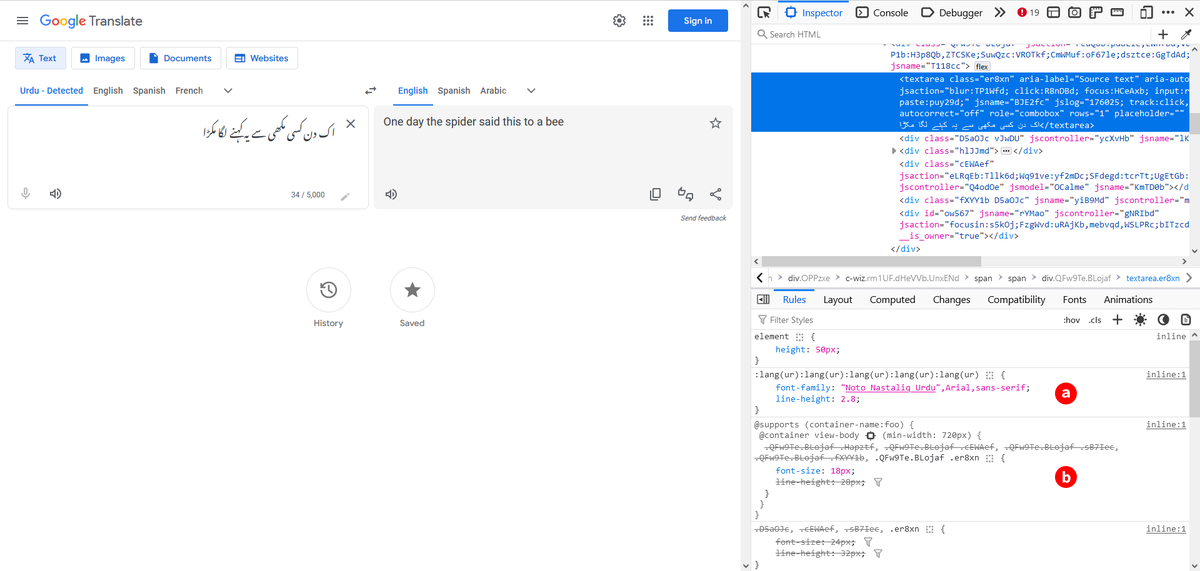
Task: Rate this translation
Action: point(686,194)
